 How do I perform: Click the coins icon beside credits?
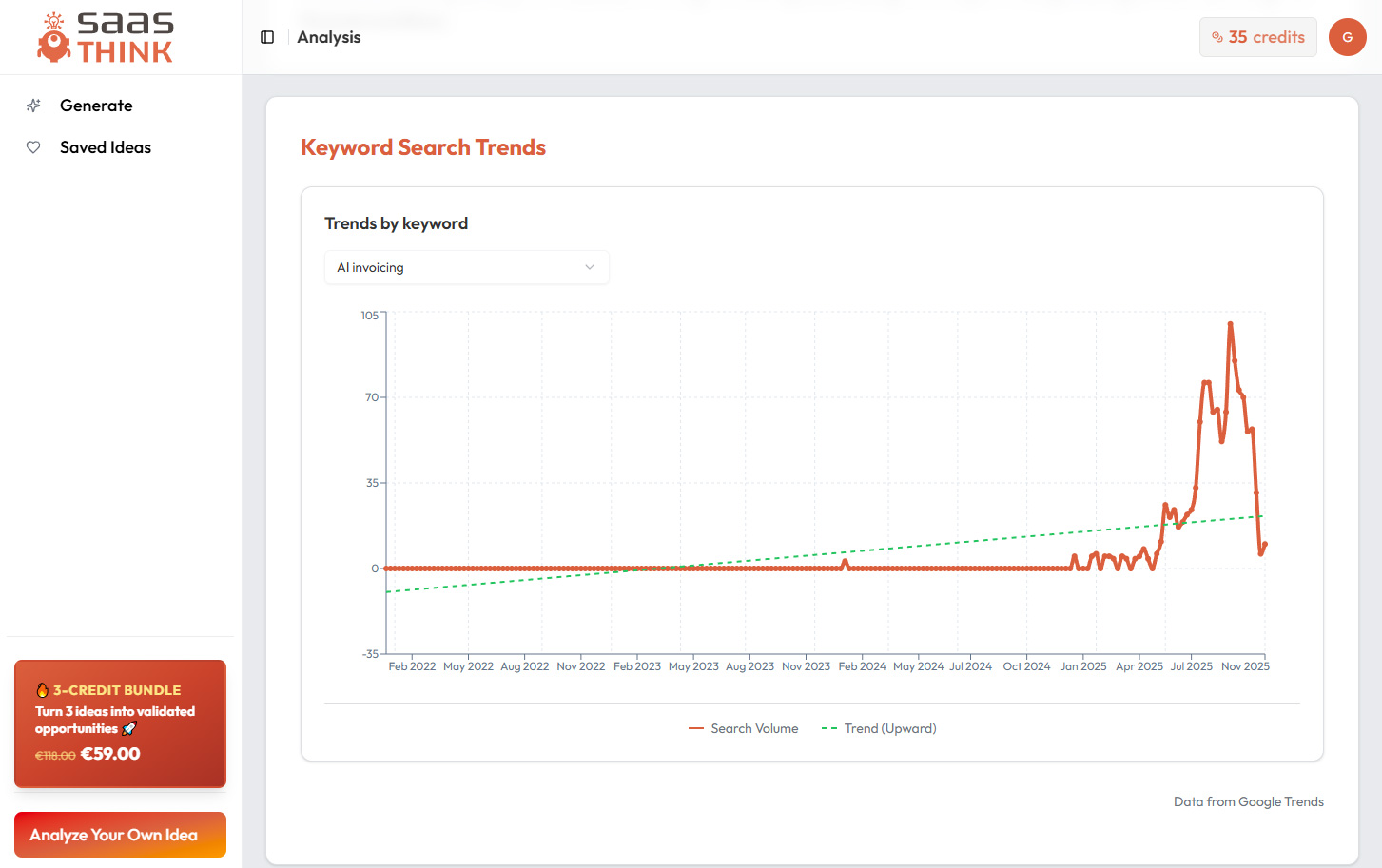point(1217,37)
